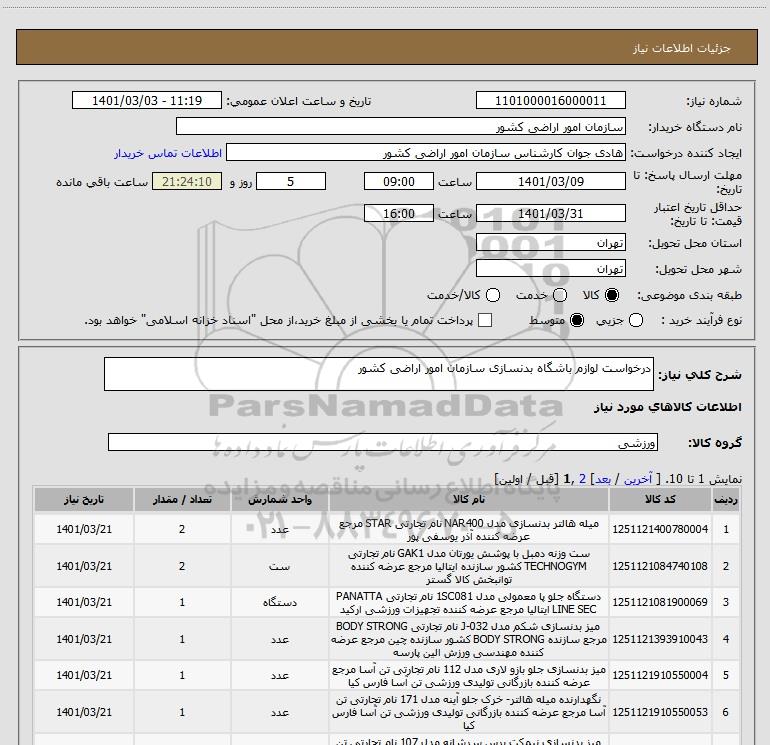Click the کد کالا column header

click(x=660, y=499)
